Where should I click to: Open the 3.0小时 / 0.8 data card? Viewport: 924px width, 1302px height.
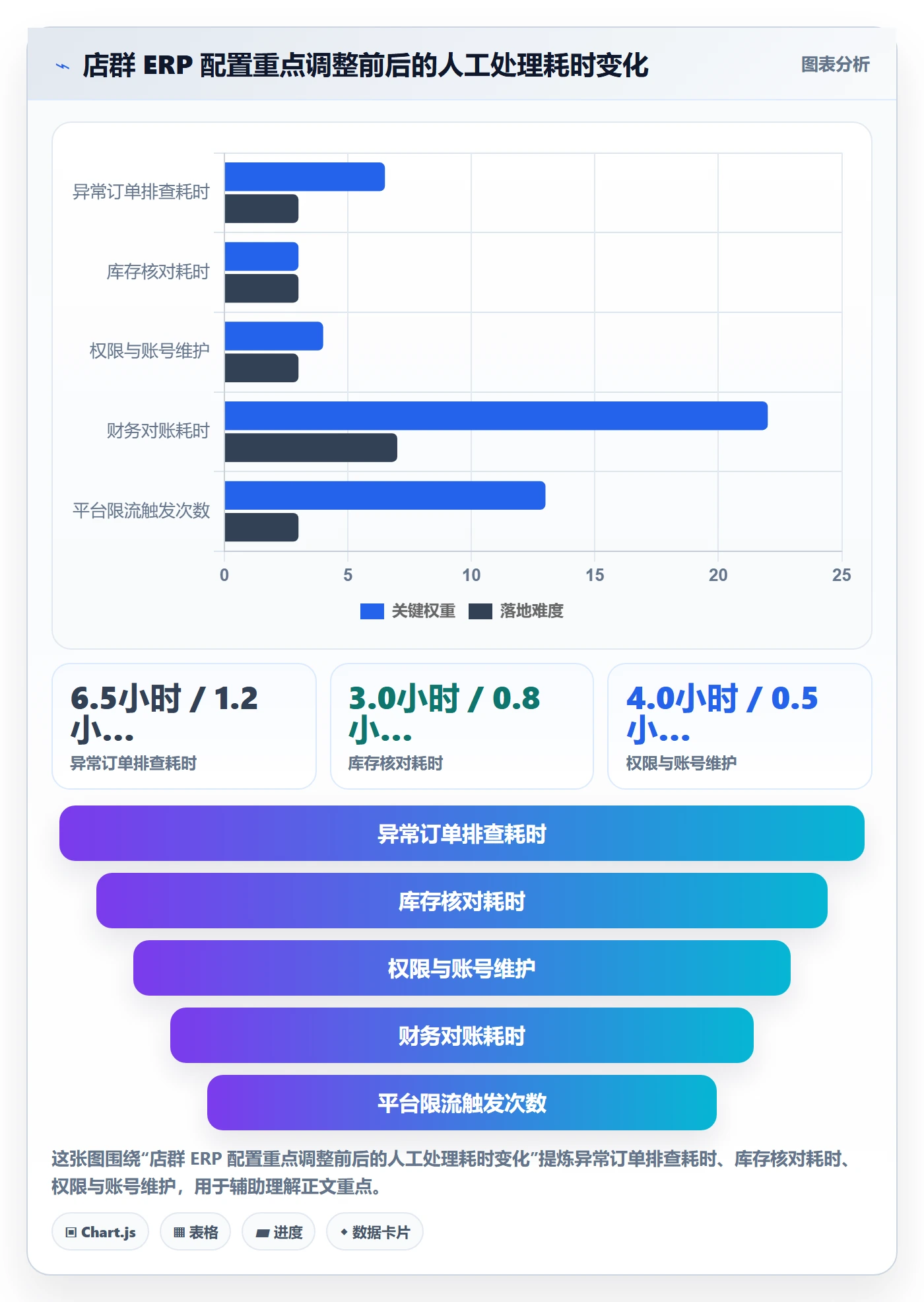[x=462, y=726]
